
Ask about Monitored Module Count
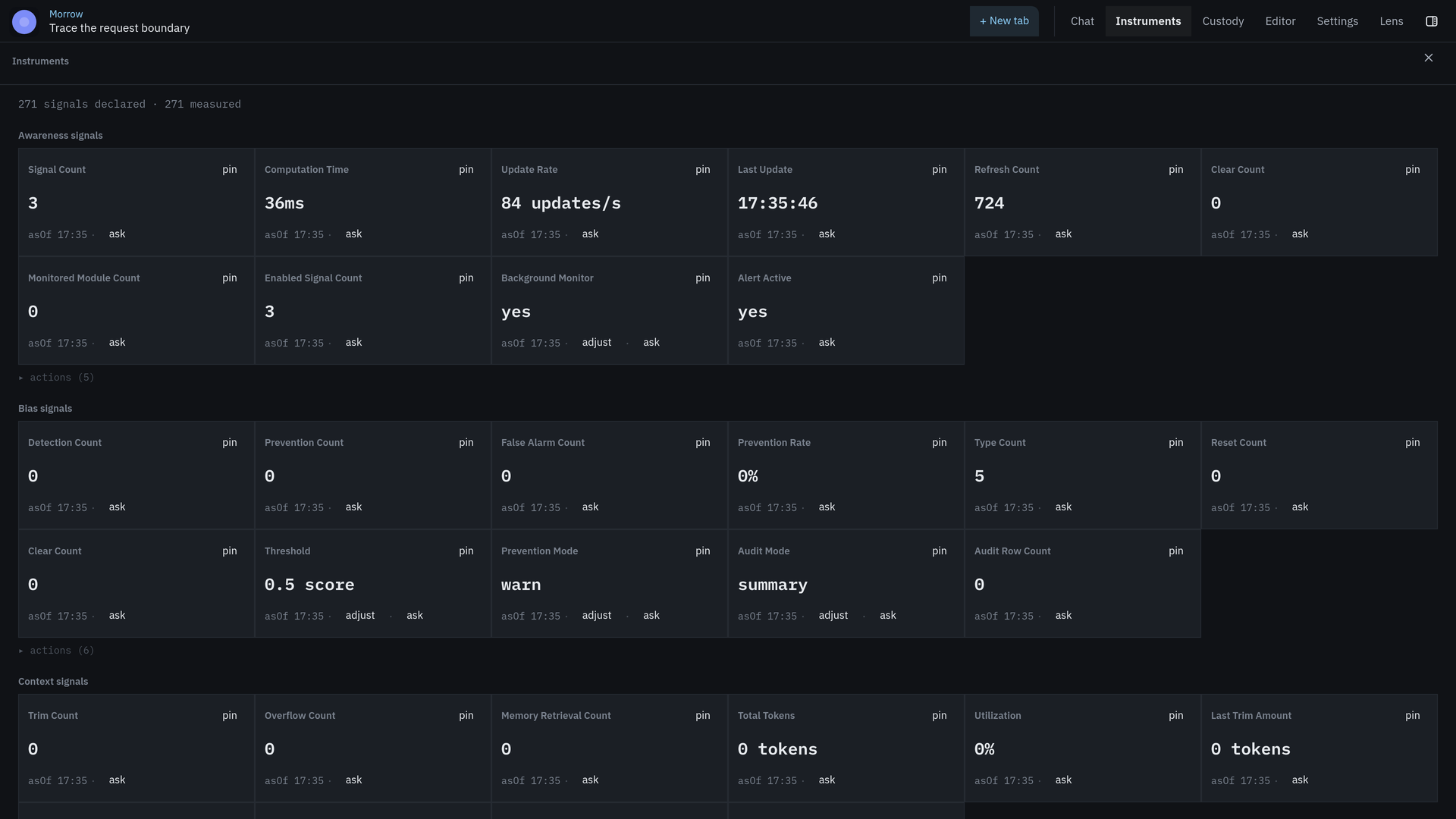pyautogui.click(x=118, y=342)
